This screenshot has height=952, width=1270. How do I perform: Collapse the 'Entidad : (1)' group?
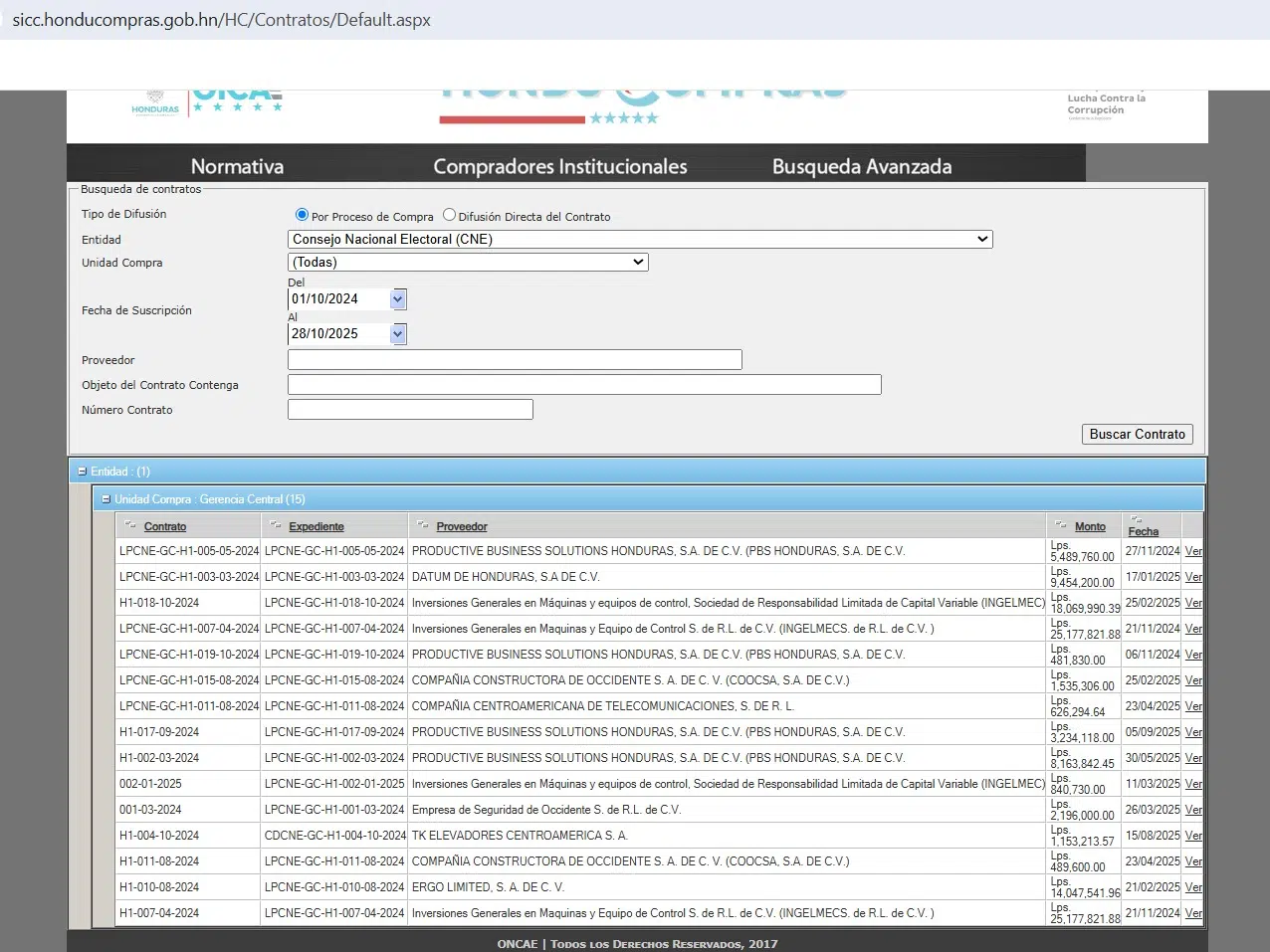(x=82, y=472)
